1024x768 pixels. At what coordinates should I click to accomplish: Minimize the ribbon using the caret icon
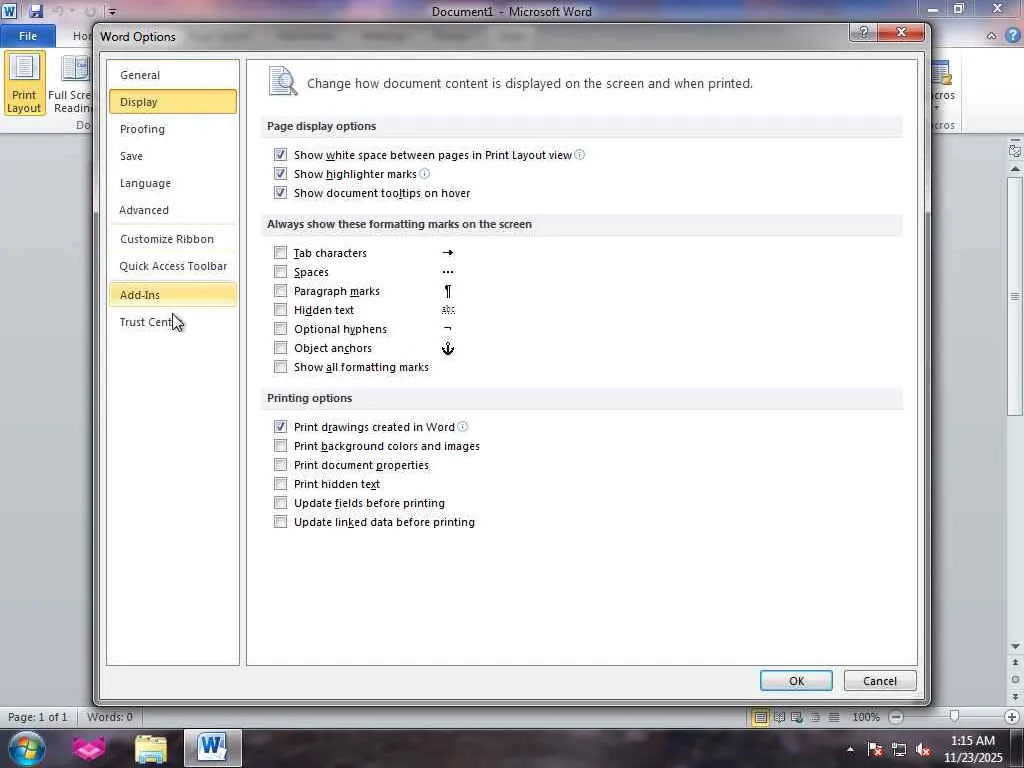pos(991,36)
